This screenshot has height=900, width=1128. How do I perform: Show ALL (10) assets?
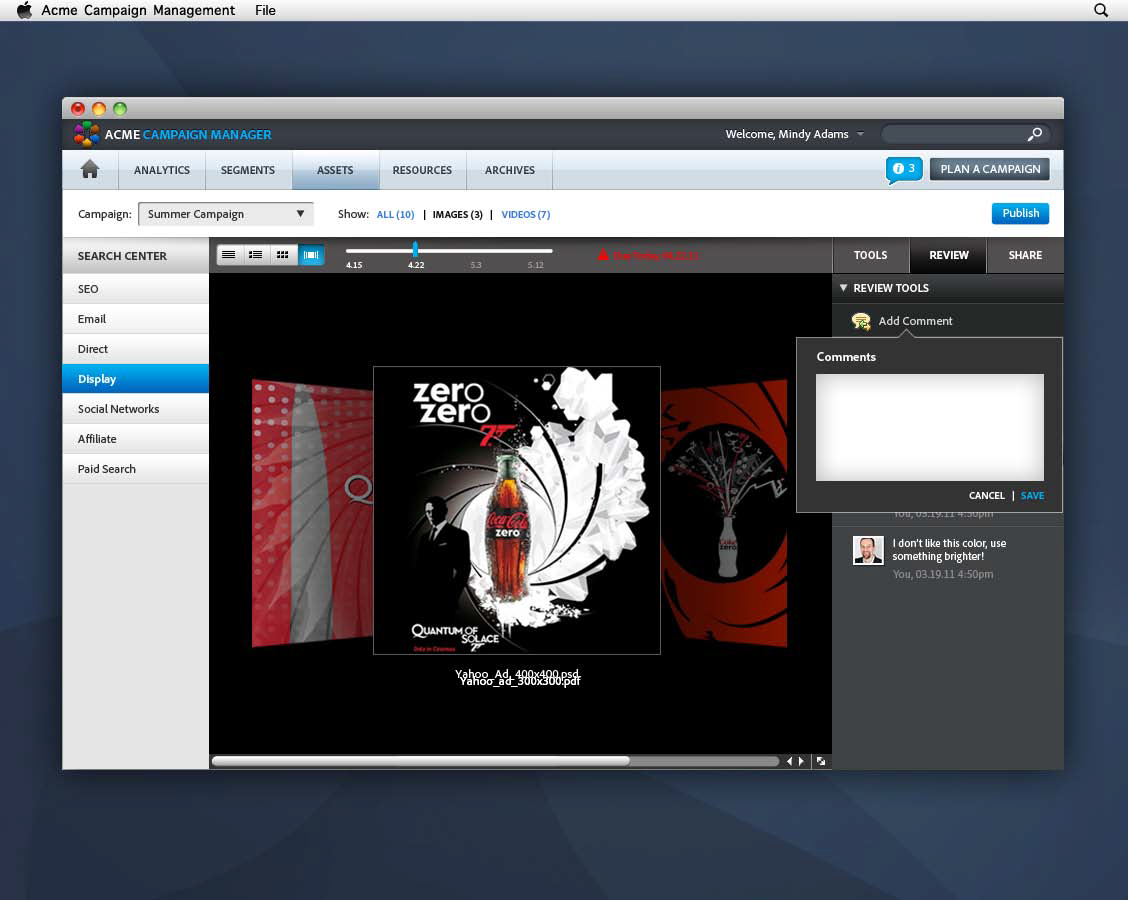[x=395, y=214]
